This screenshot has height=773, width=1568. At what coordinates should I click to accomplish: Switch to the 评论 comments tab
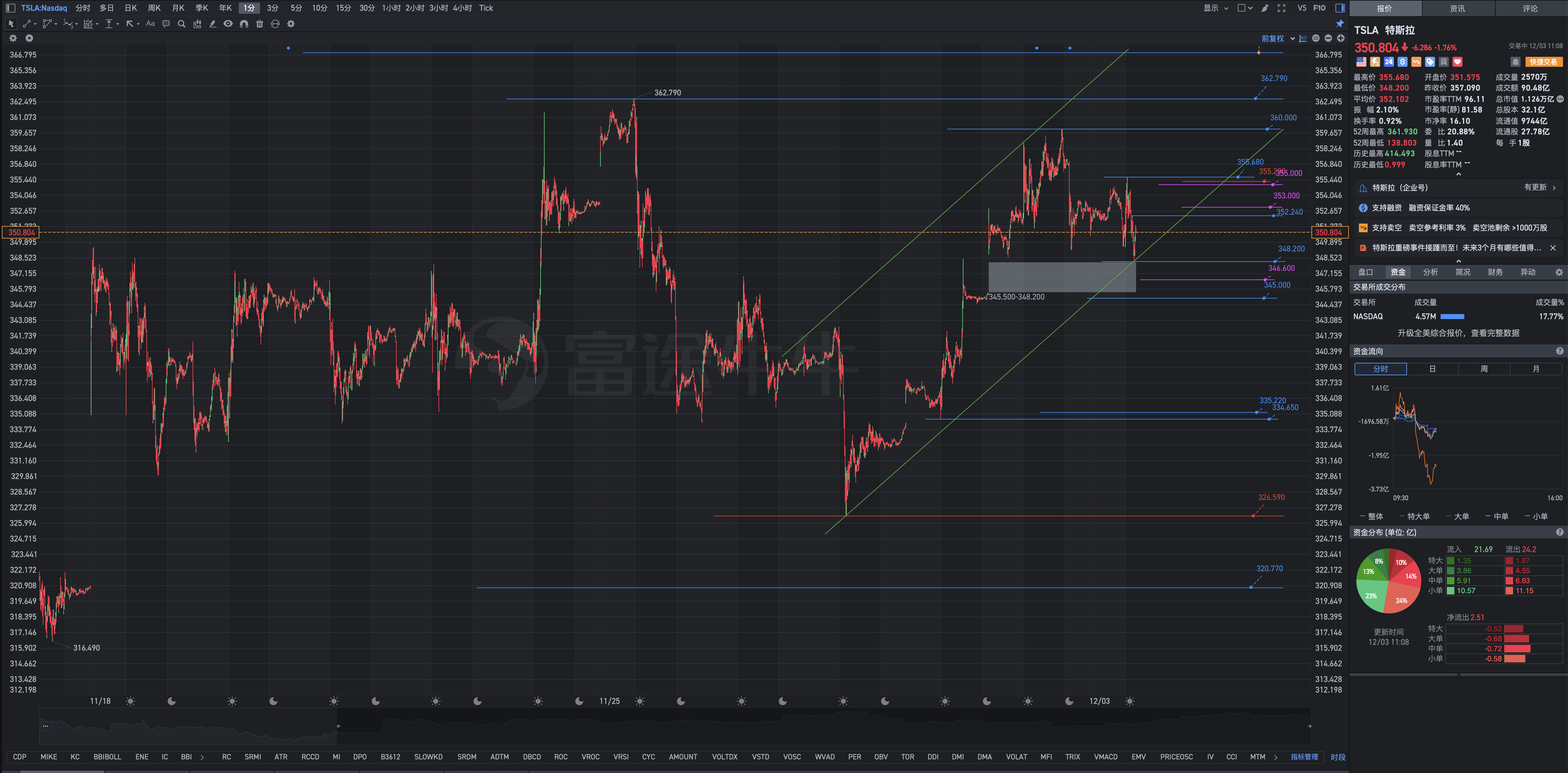[1530, 8]
